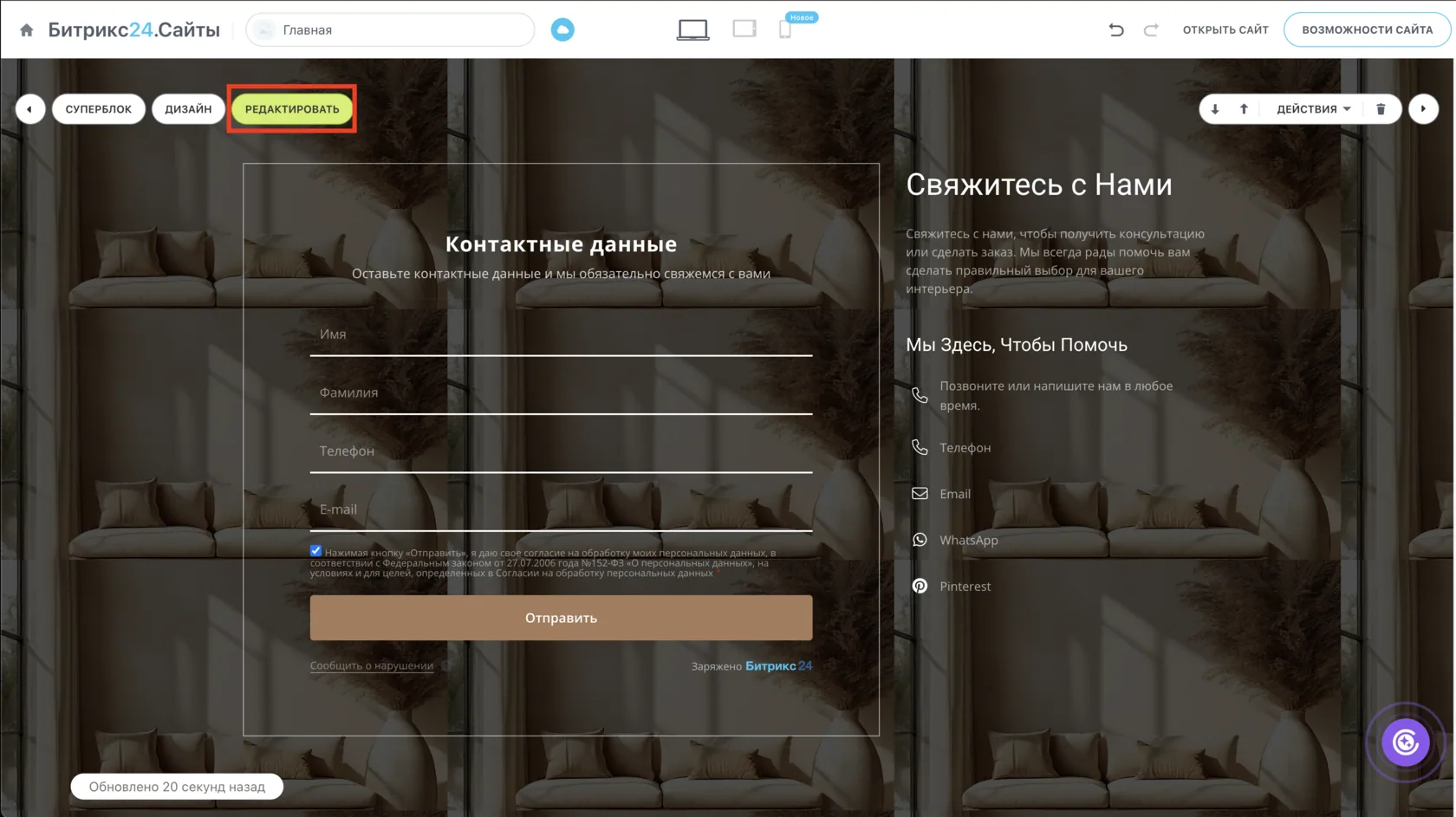This screenshot has height=817, width=1456.
Task: Open the Главная page selector
Action: pos(391,30)
